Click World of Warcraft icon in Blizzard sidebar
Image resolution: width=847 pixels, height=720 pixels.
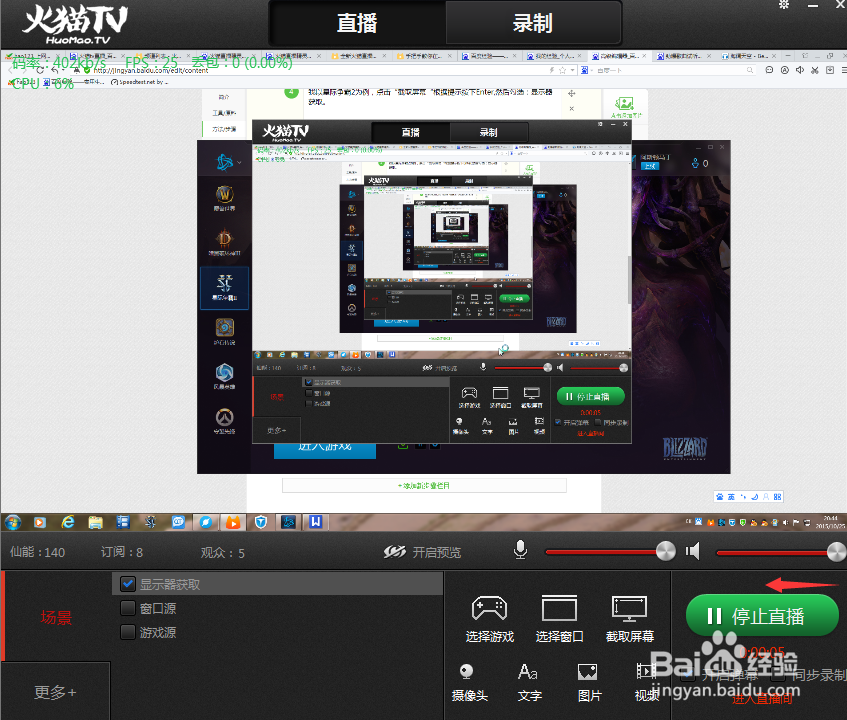pyautogui.click(x=224, y=198)
